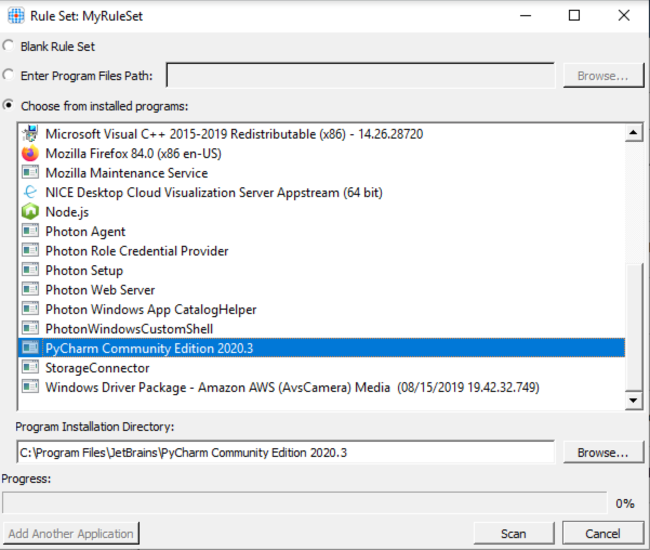Select the Enter Program Files Path option
The height and width of the screenshot is (550, 650).
click(x=8, y=75)
